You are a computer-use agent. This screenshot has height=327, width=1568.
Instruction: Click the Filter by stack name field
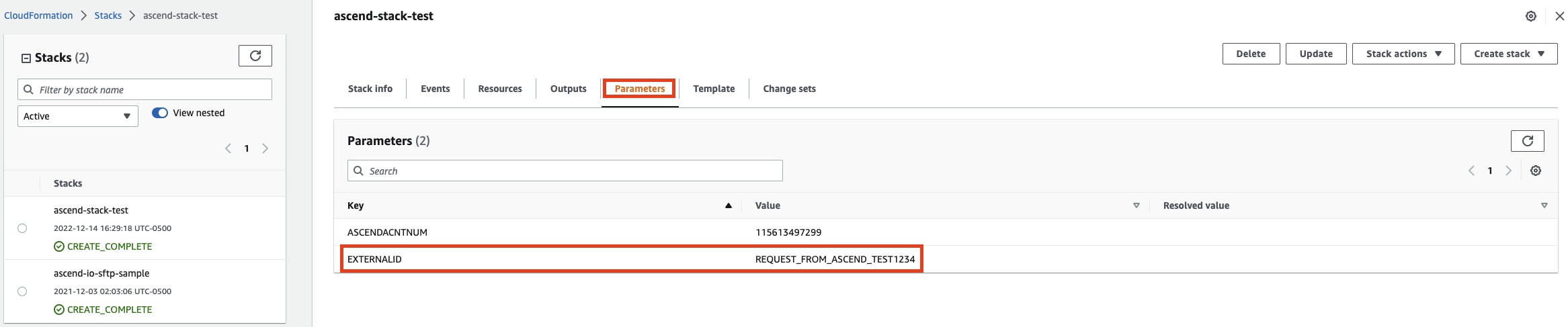[145, 89]
